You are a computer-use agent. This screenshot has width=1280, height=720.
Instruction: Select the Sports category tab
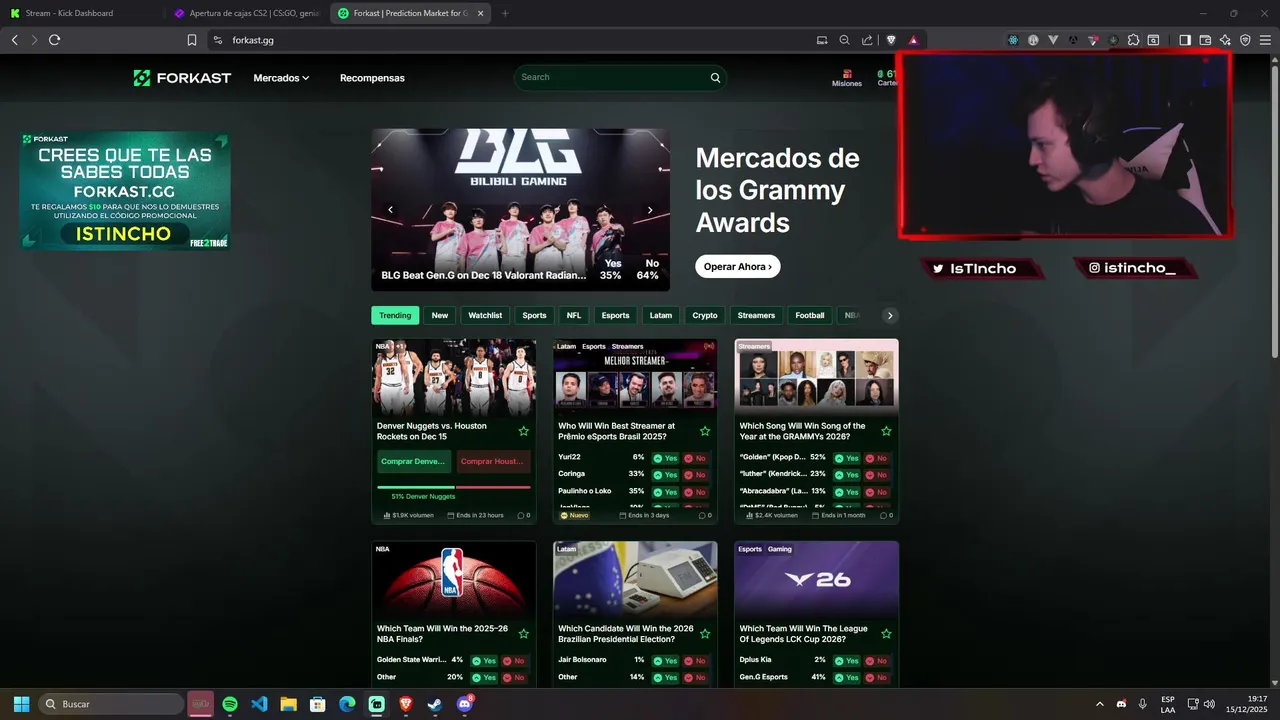tap(535, 315)
